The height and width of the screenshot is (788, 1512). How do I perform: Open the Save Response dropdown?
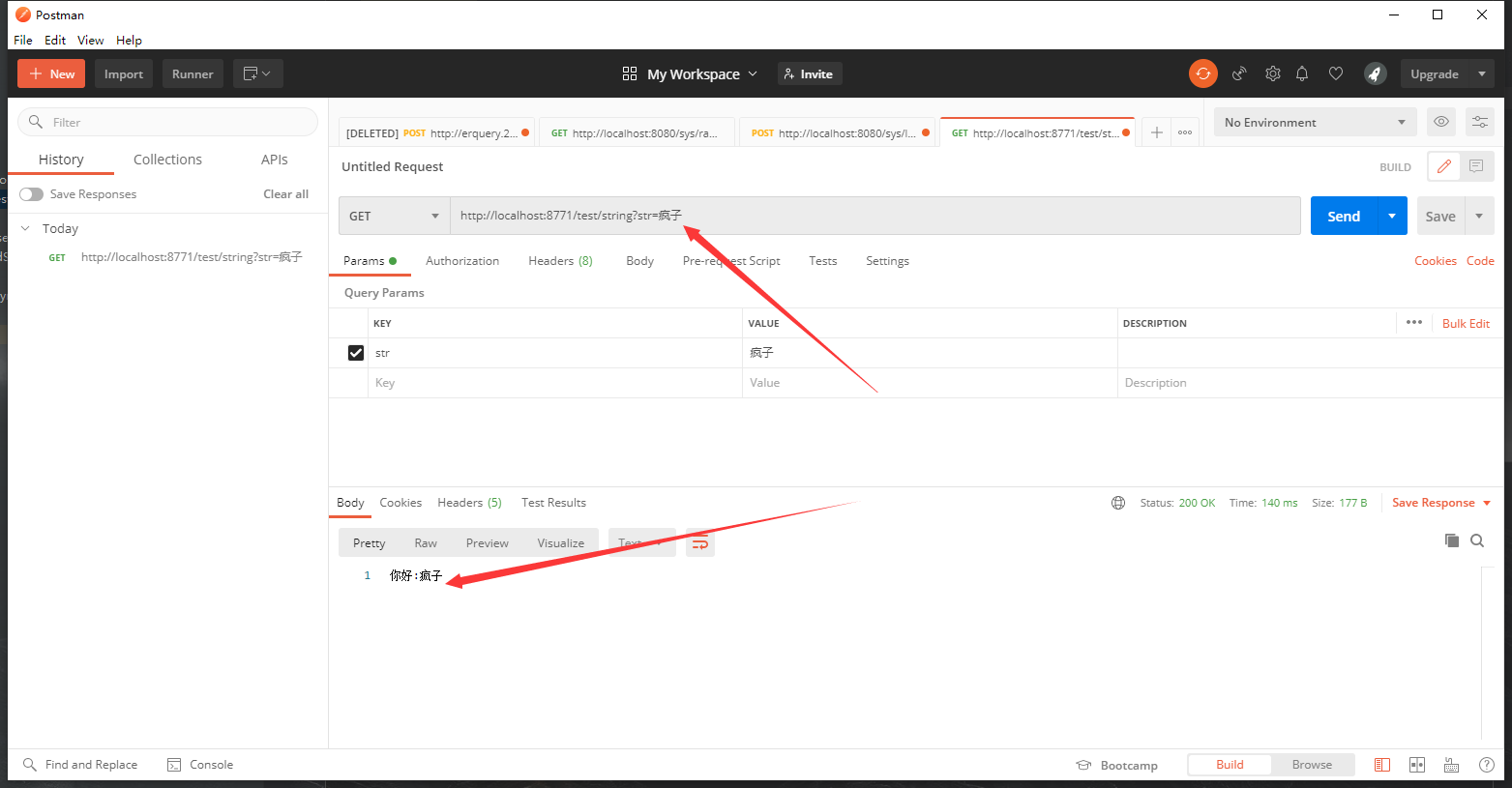tap(1441, 503)
